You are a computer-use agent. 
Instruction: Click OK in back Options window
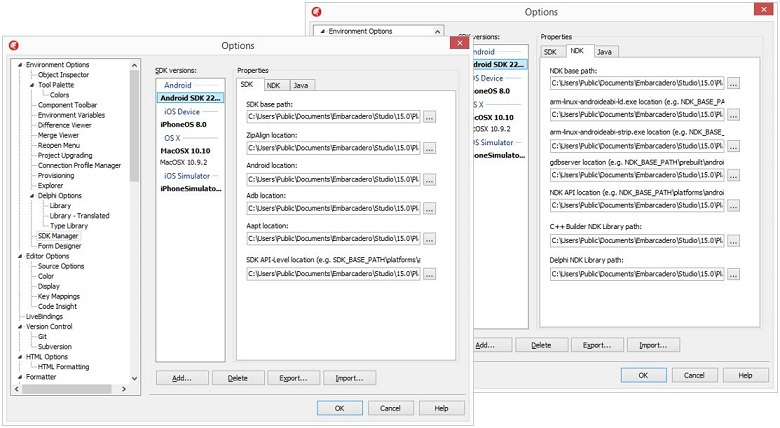coord(643,375)
